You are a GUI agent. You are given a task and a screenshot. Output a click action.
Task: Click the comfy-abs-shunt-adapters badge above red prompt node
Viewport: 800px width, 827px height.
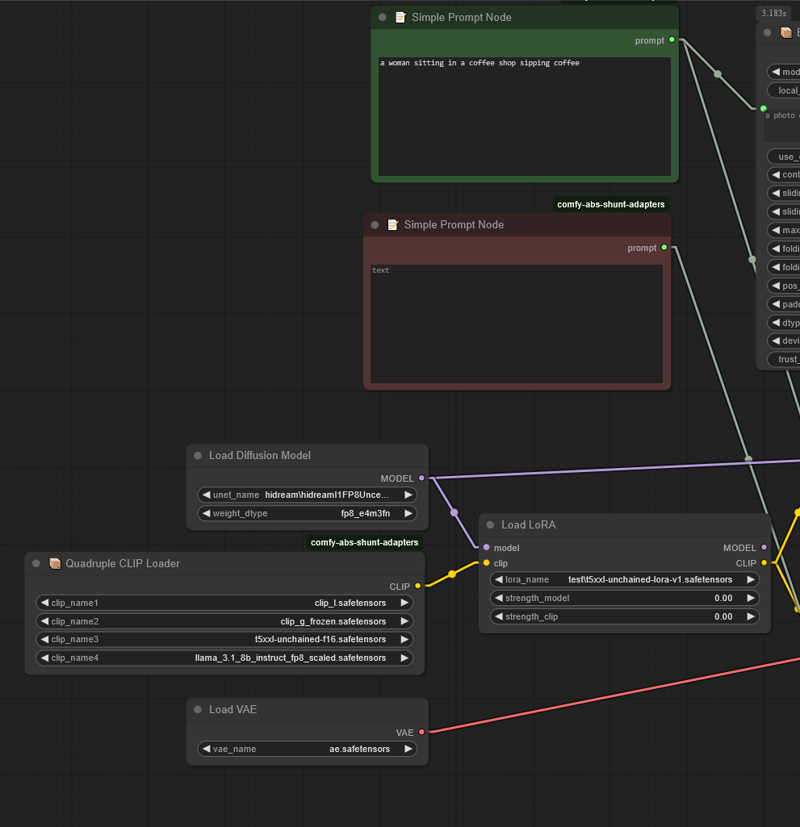click(x=611, y=204)
